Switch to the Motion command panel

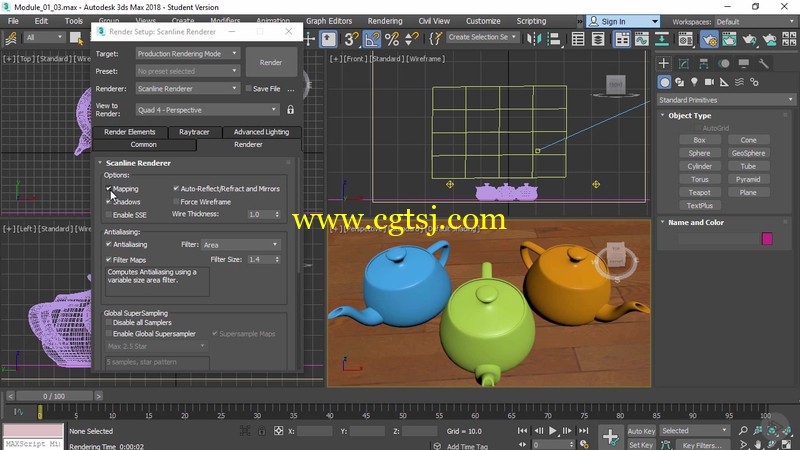click(x=723, y=63)
